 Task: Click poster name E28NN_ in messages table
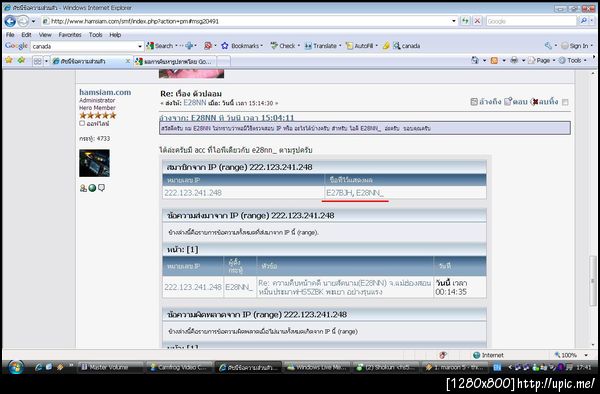pyautogui.click(x=238, y=287)
